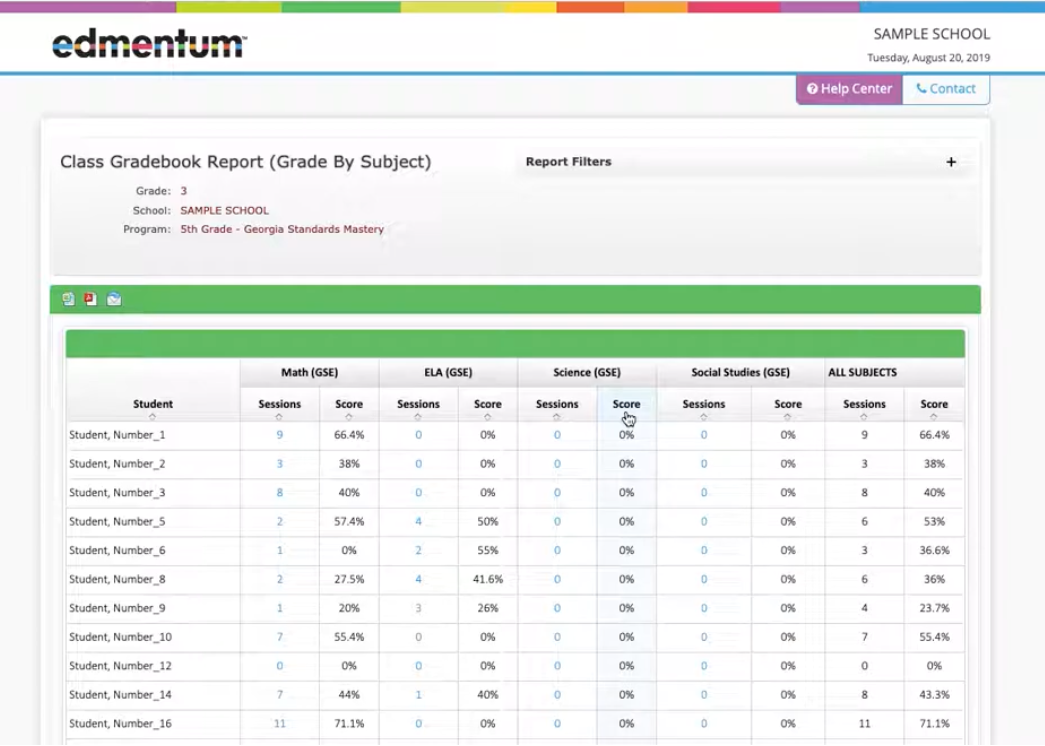Open Math sessions for Student Number_16
Image resolution: width=1045 pixels, height=746 pixels.
click(279, 723)
